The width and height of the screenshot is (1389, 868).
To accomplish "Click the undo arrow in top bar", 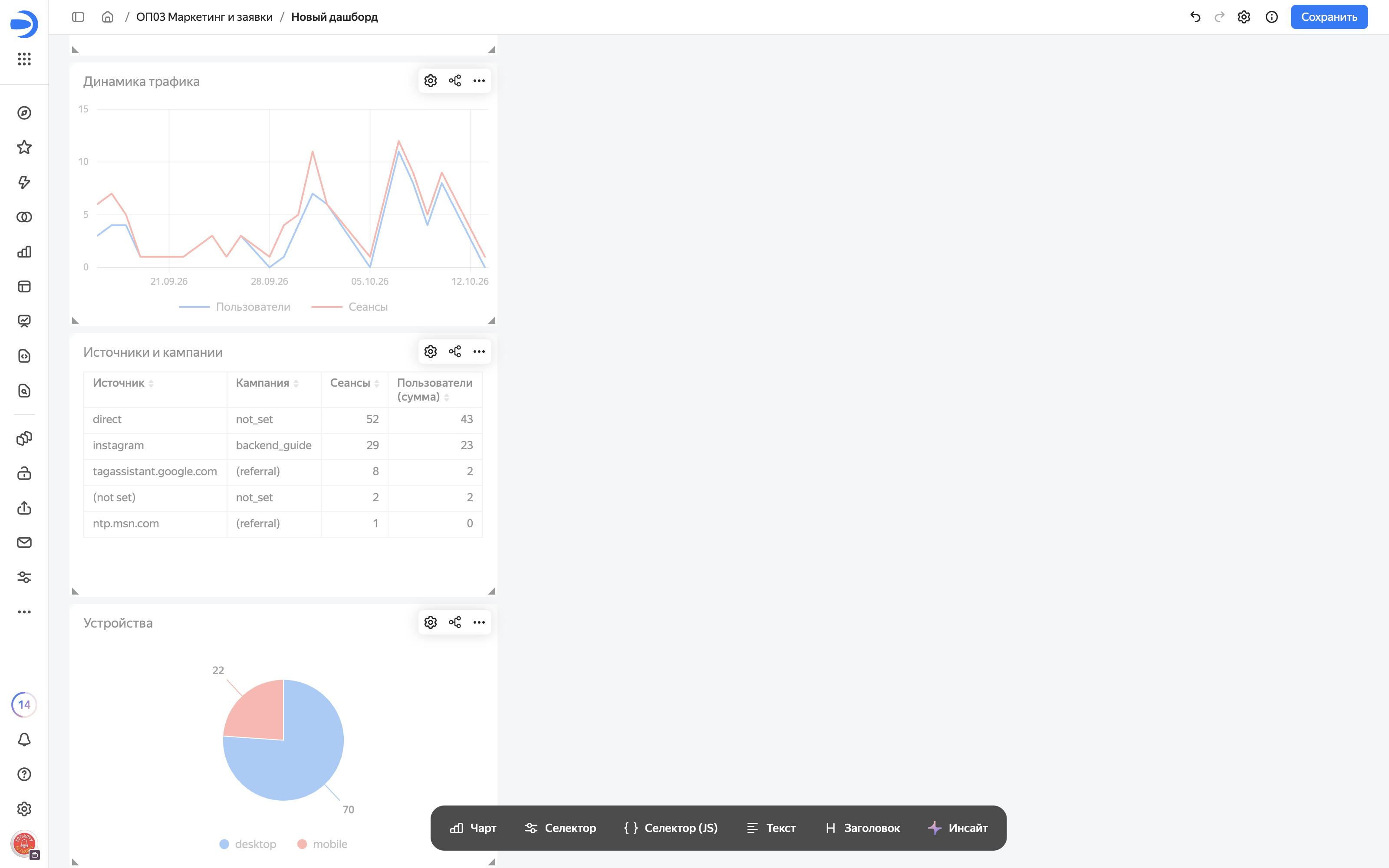I will 1195,17.
